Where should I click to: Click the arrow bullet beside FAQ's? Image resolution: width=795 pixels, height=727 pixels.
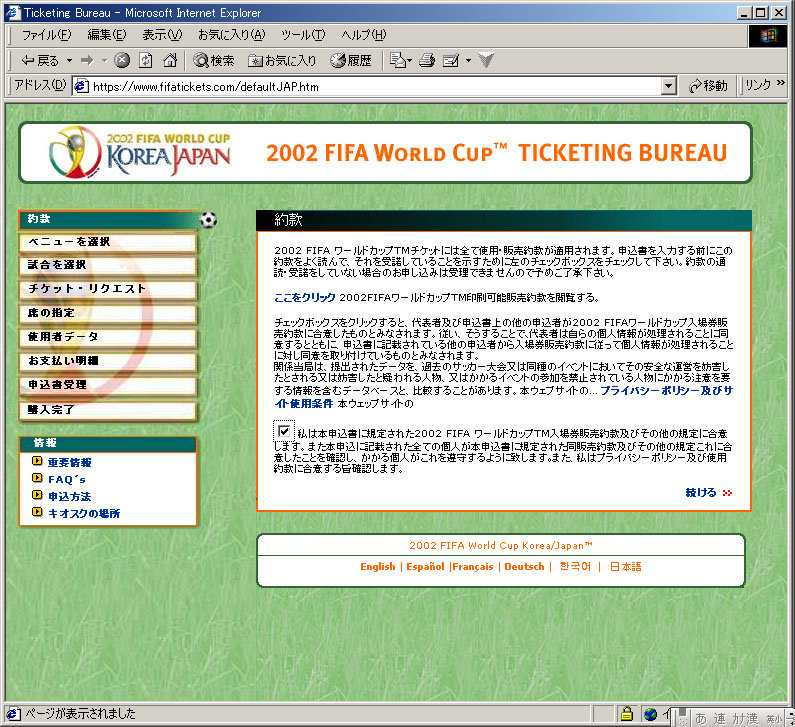click(x=37, y=478)
